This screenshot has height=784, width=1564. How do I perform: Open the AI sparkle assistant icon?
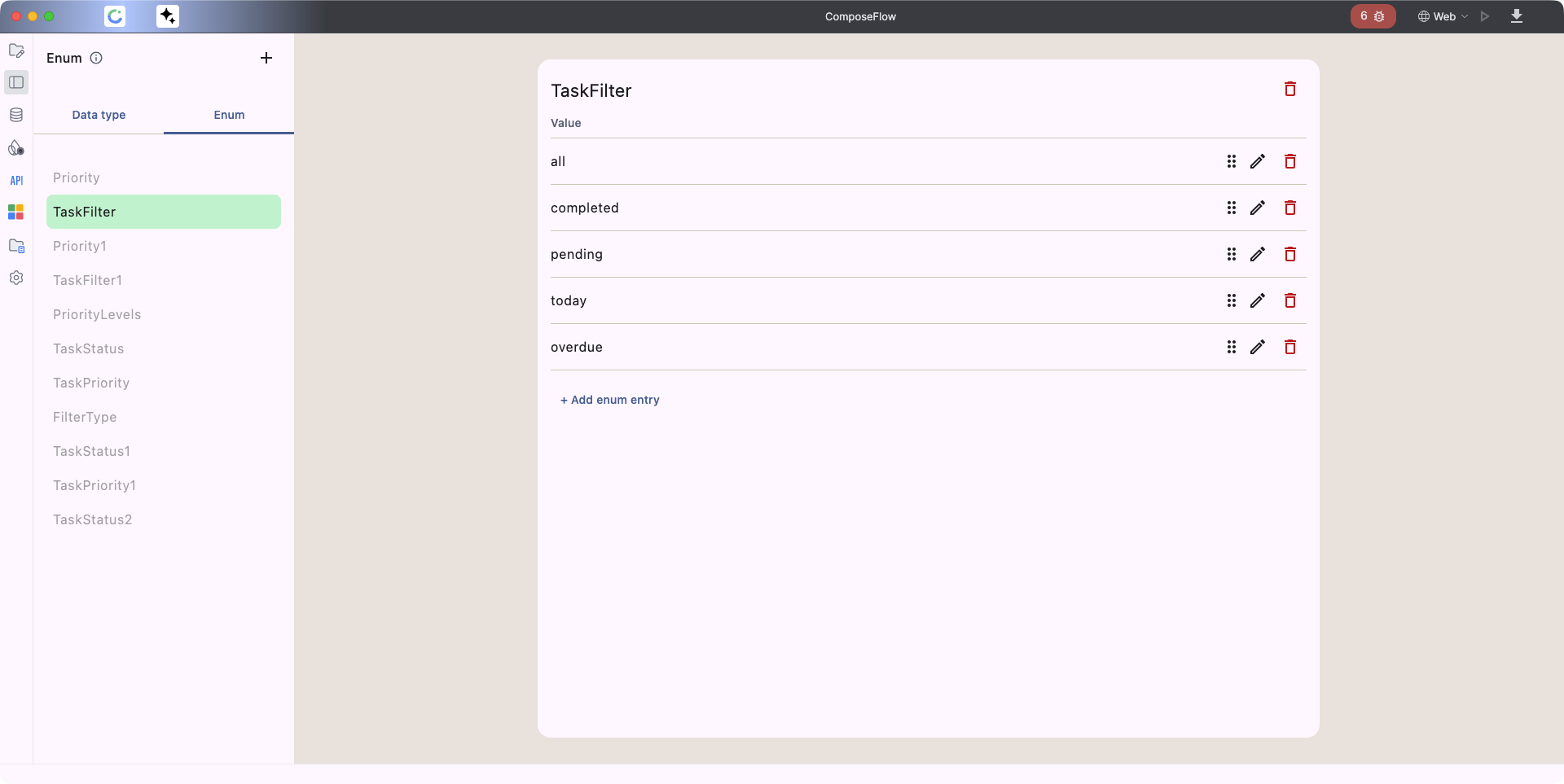point(168,16)
